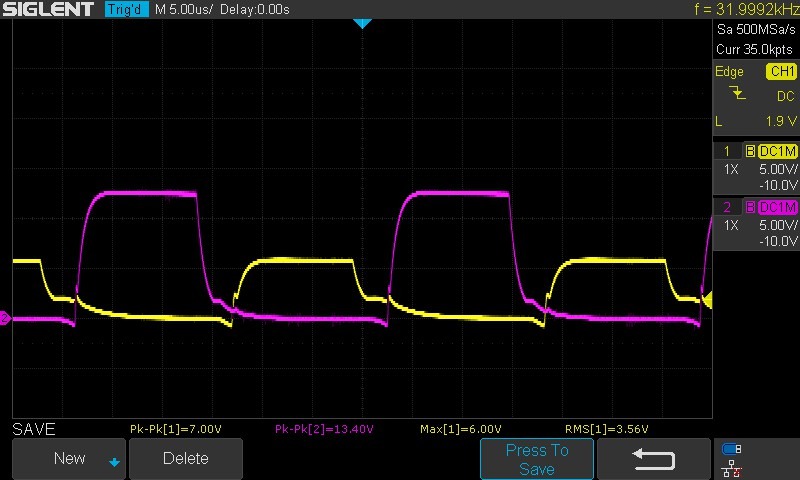Click the USB drive status icon
The height and width of the screenshot is (480, 800).
(x=732, y=449)
